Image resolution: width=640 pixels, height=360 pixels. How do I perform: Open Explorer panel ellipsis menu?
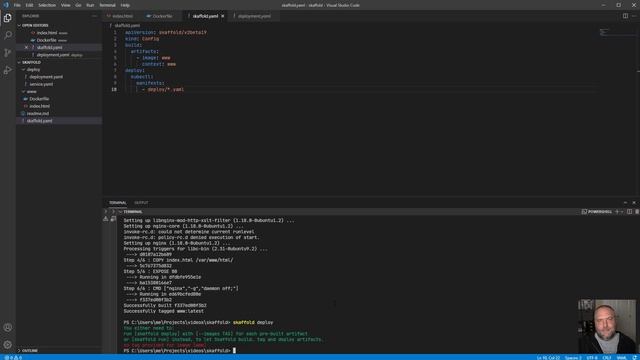pos(95,16)
